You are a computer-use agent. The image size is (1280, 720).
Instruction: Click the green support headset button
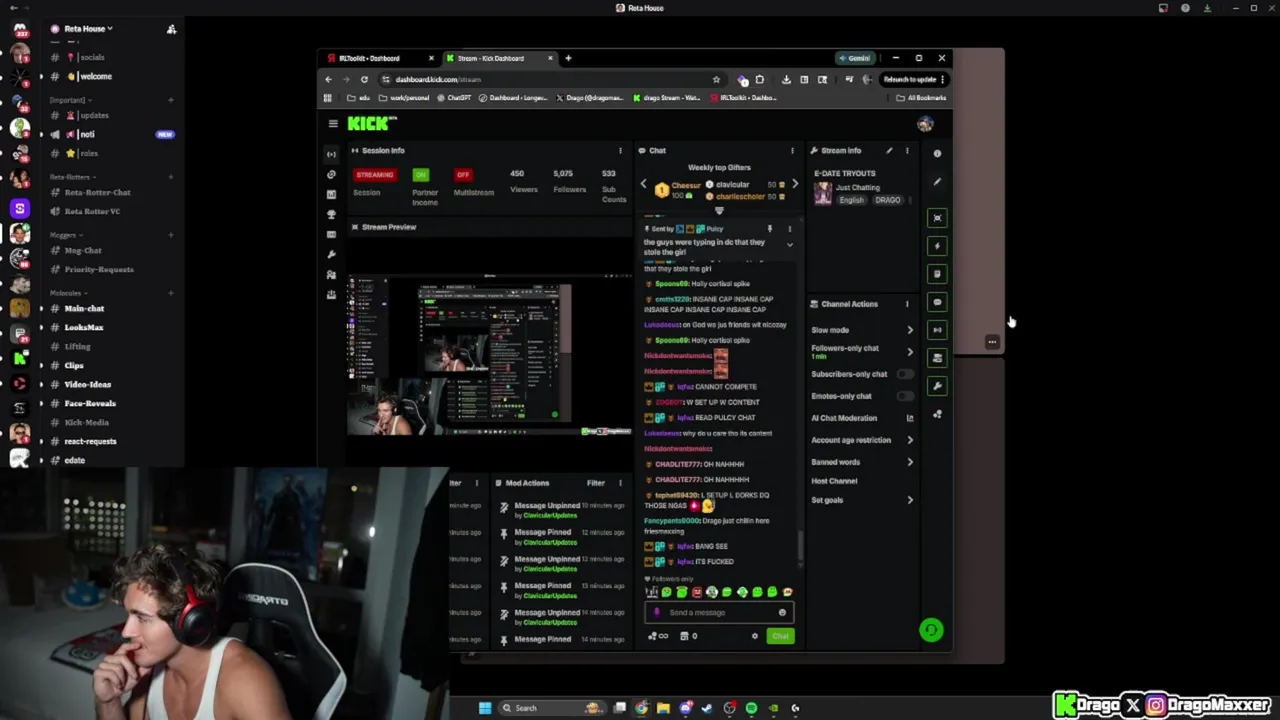[931, 630]
